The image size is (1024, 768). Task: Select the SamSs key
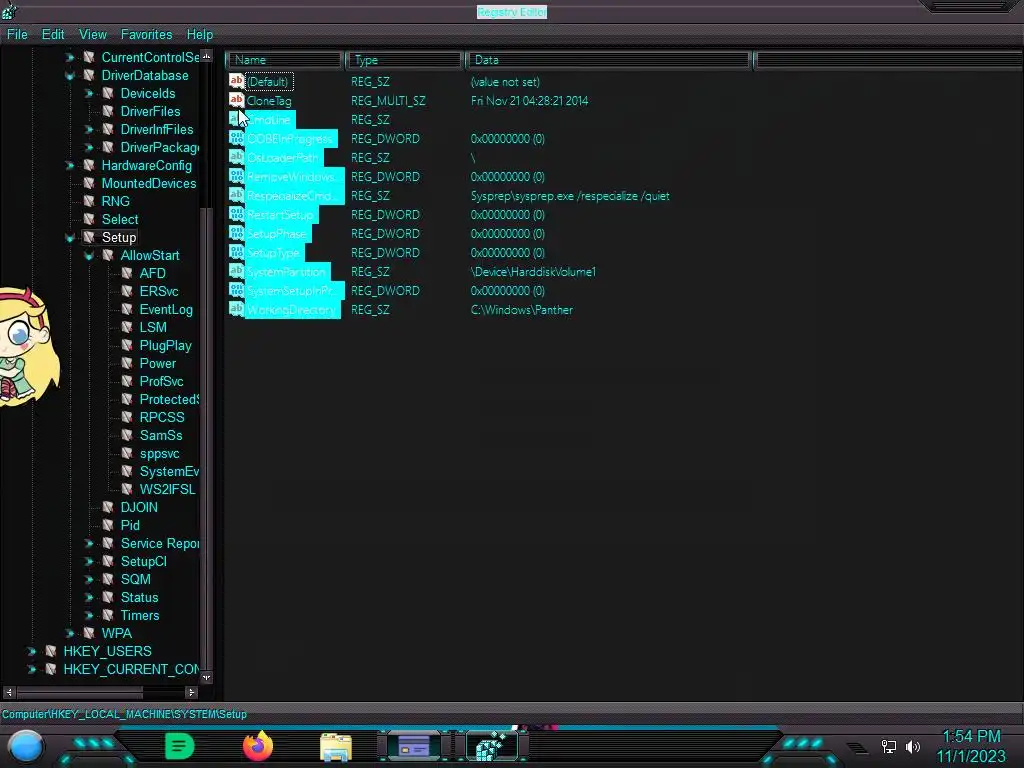(161, 435)
